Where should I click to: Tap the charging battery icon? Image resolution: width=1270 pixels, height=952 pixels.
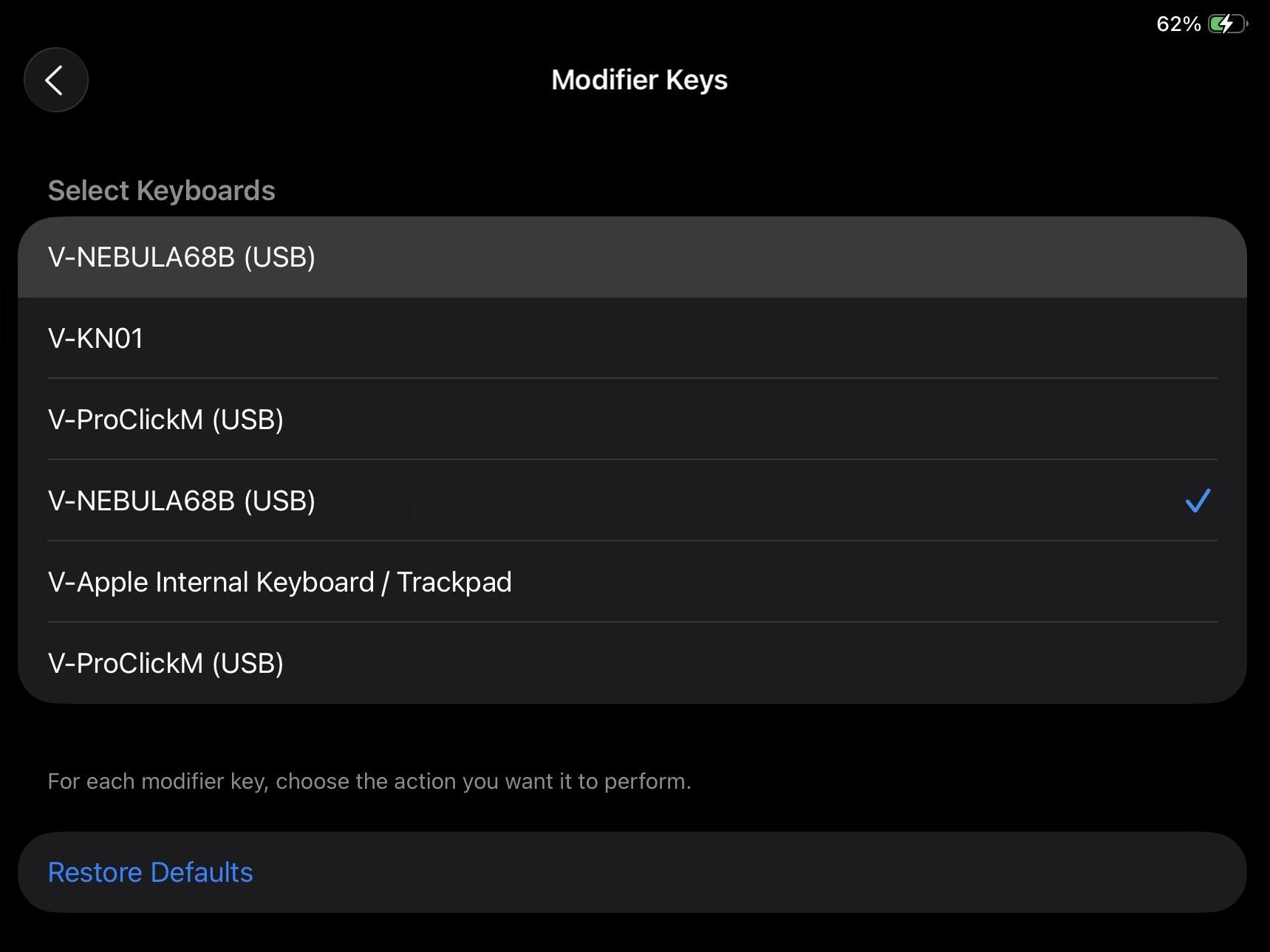[1226, 24]
